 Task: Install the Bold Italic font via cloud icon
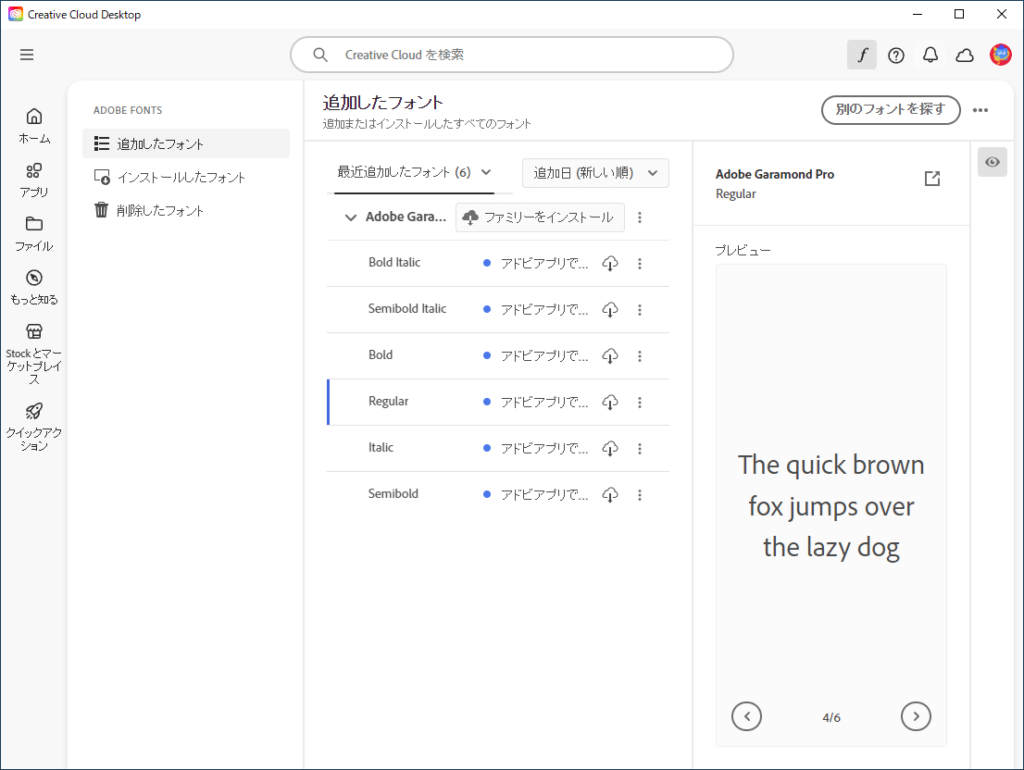[x=610, y=263]
